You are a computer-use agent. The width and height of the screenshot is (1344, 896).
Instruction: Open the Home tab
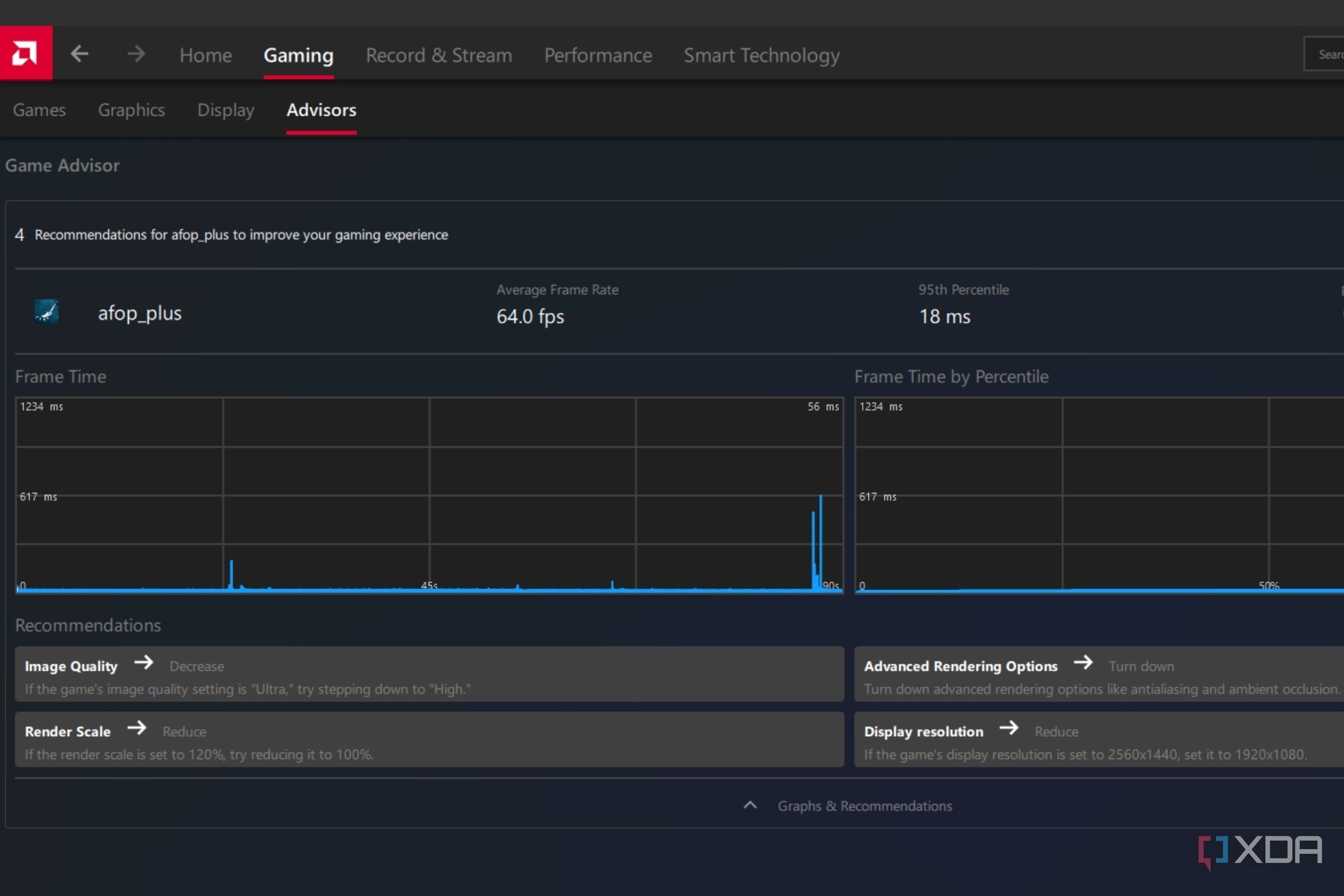(205, 55)
